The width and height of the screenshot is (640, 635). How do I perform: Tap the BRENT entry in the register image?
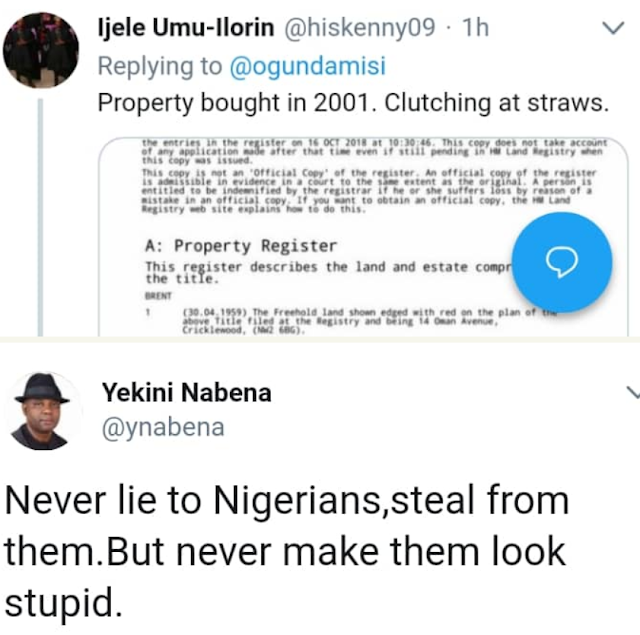158,297
